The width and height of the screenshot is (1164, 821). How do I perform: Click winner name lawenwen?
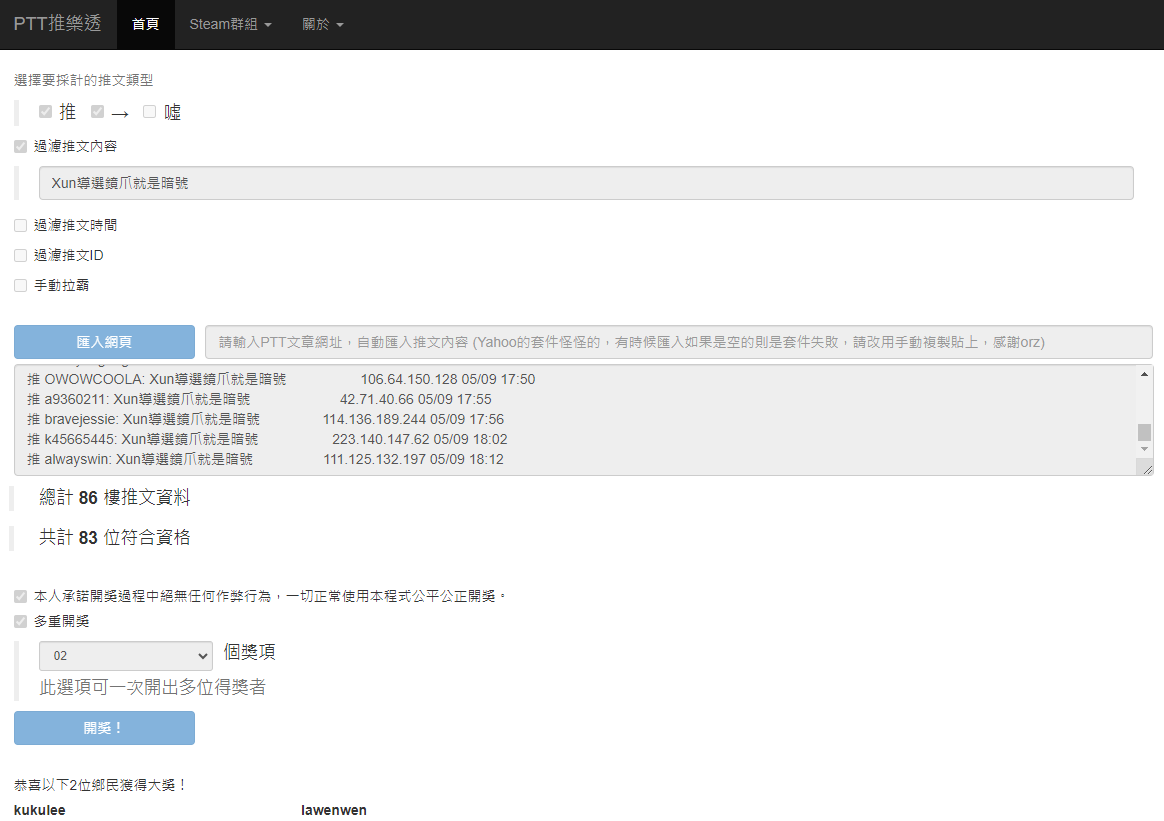click(334, 810)
